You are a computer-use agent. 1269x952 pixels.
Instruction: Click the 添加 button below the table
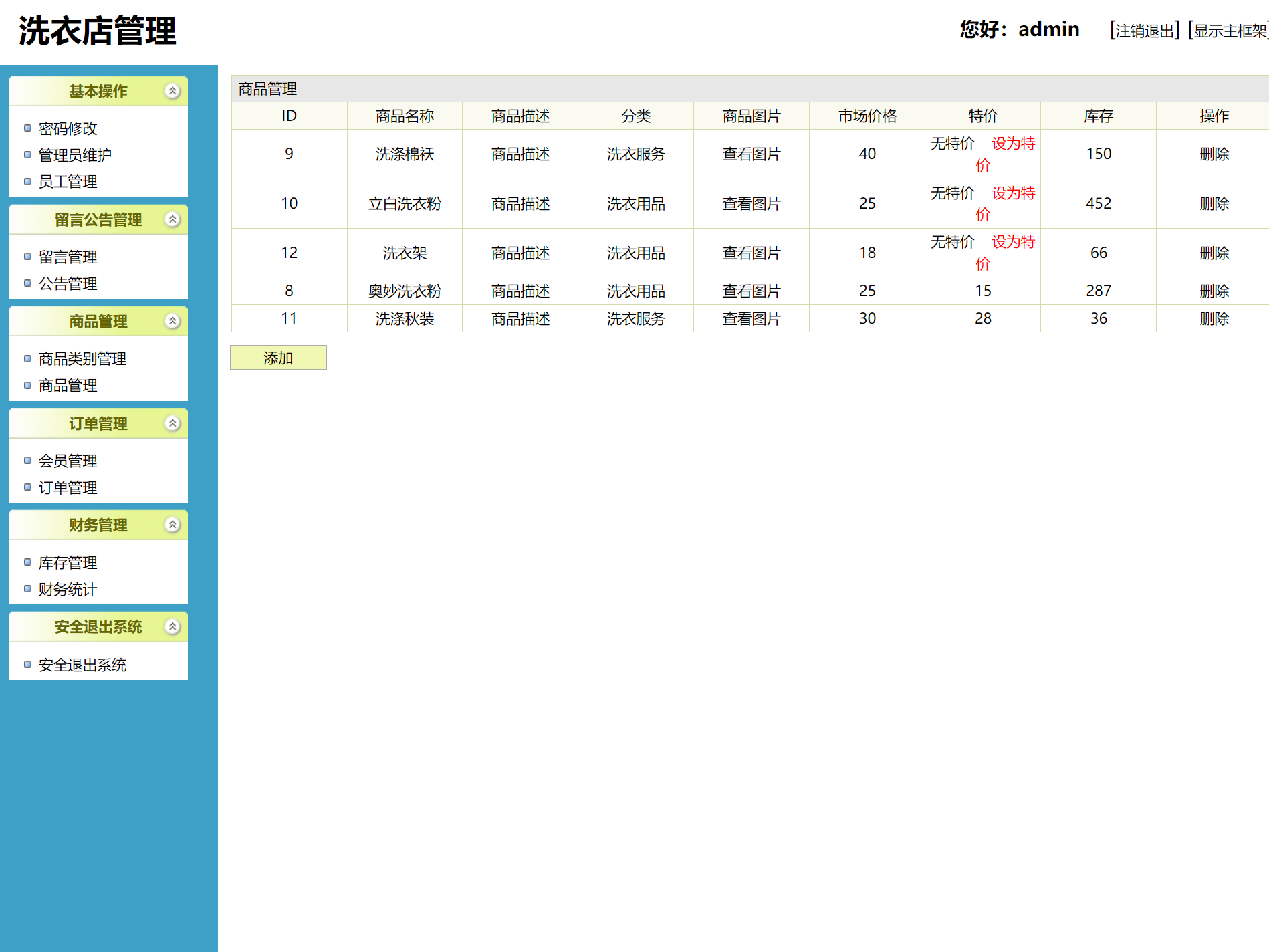point(278,357)
